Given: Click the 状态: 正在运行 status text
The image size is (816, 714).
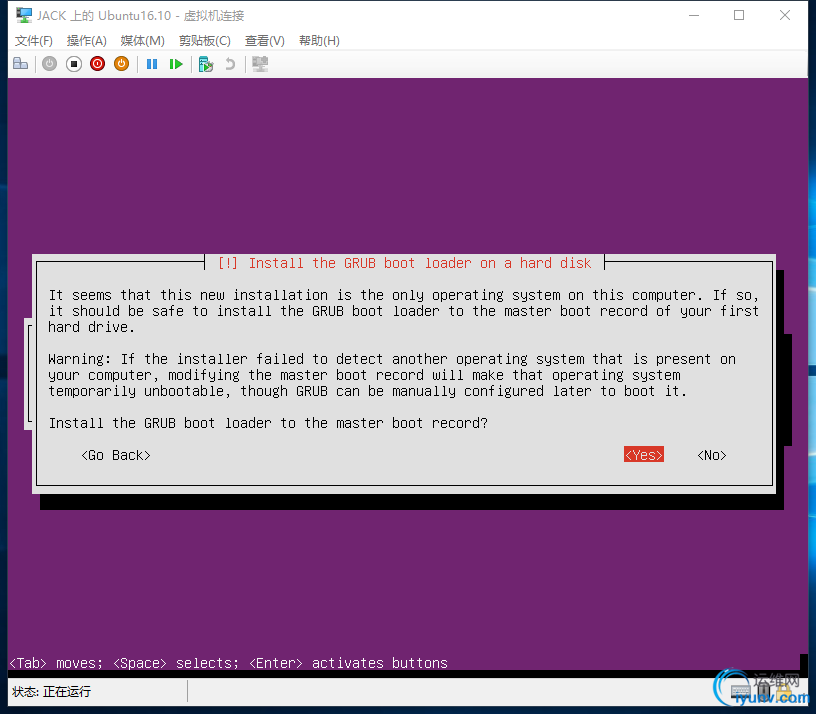Looking at the screenshot, I should [52, 692].
